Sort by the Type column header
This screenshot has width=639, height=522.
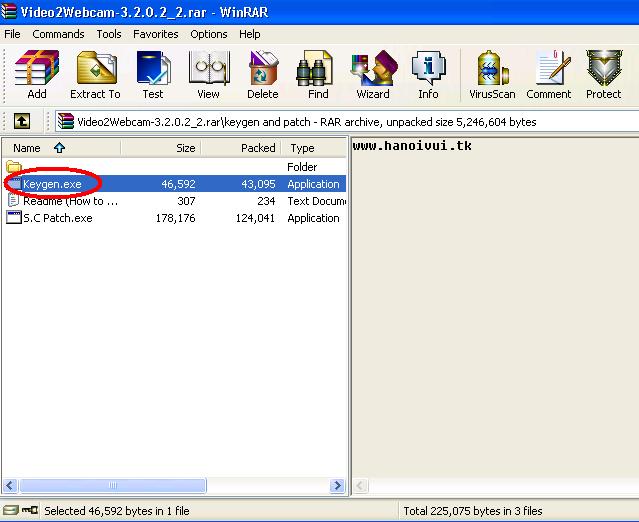[314, 148]
